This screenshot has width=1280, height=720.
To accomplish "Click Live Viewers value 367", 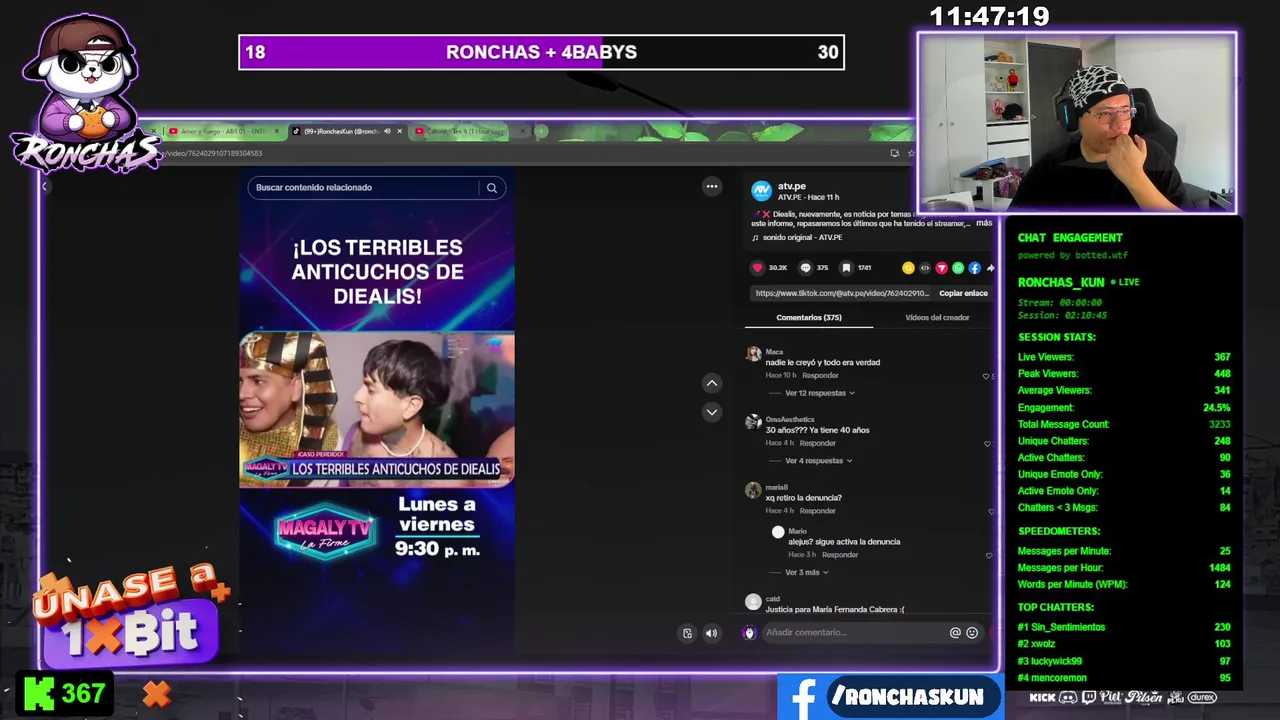I will click(x=1222, y=357).
